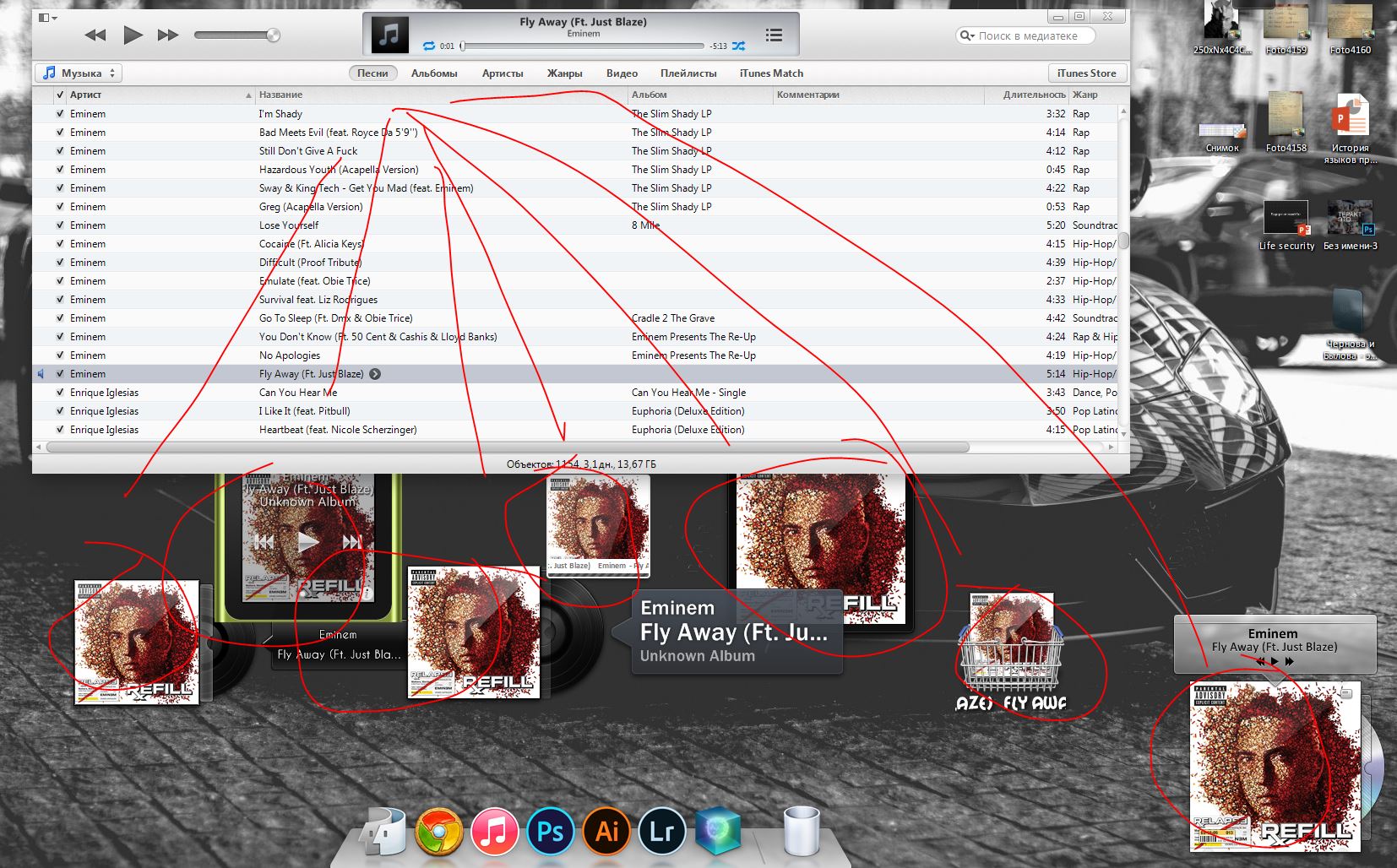Sort by the Альбом column header
Image resolution: width=1397 pixels, height=868 pixels.
[x=700, y=95]
